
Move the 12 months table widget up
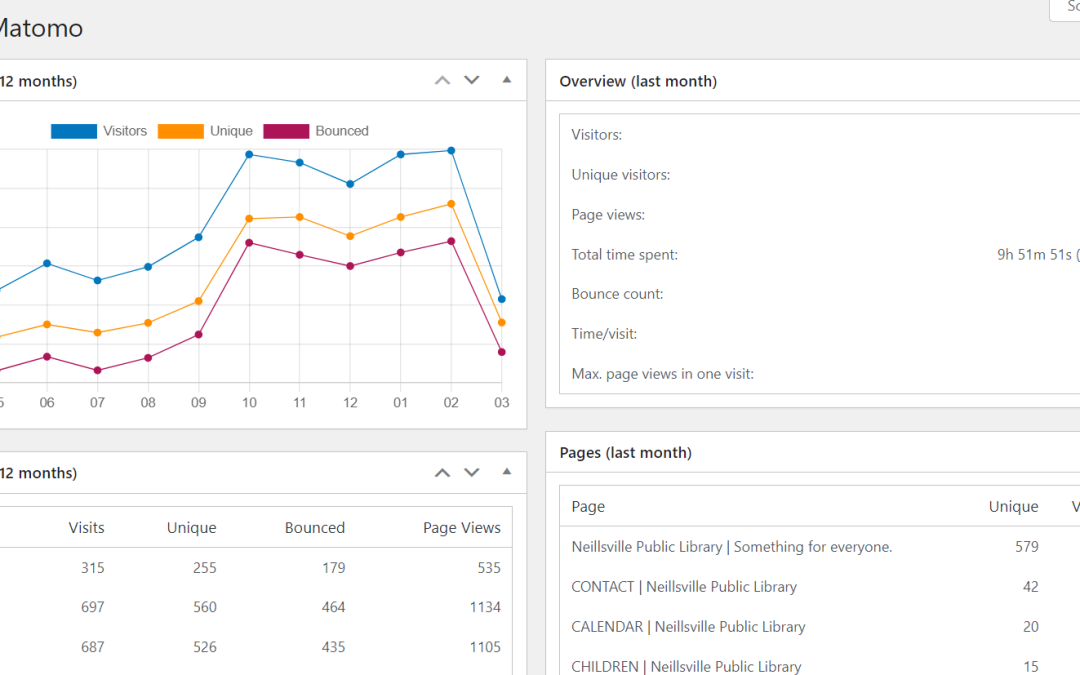point(442,472)
